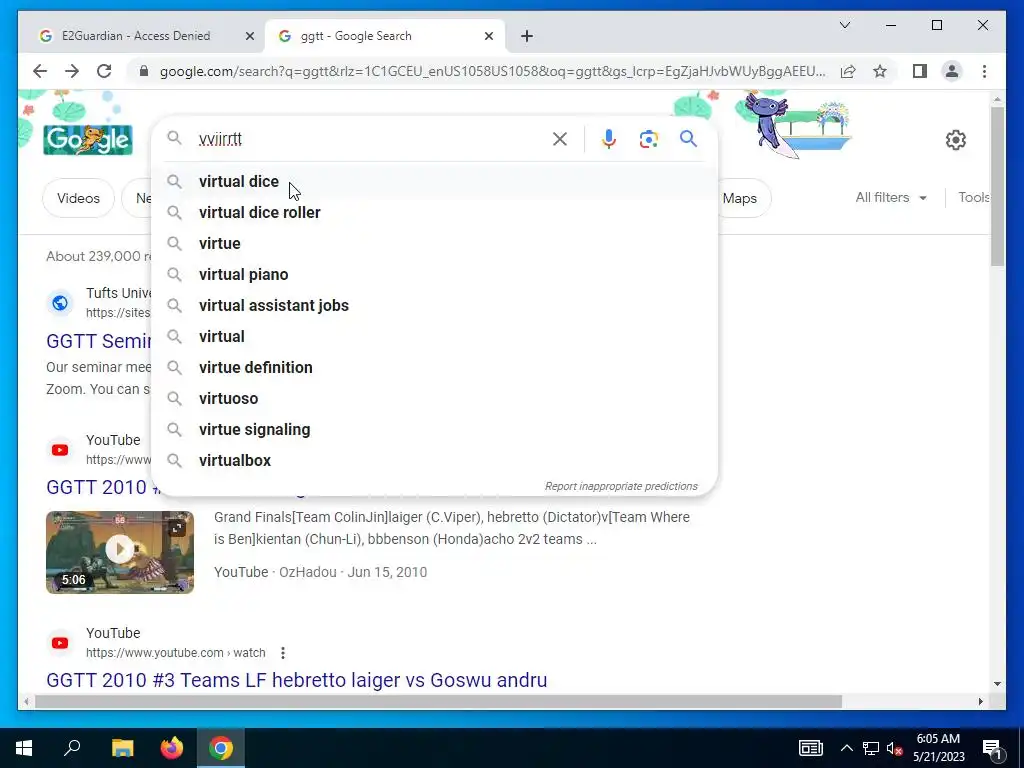Pick the 'virtual dice roller' suggestion
Image resolution: width=1024 pixels, height=768 pixels.
point(434,212)
